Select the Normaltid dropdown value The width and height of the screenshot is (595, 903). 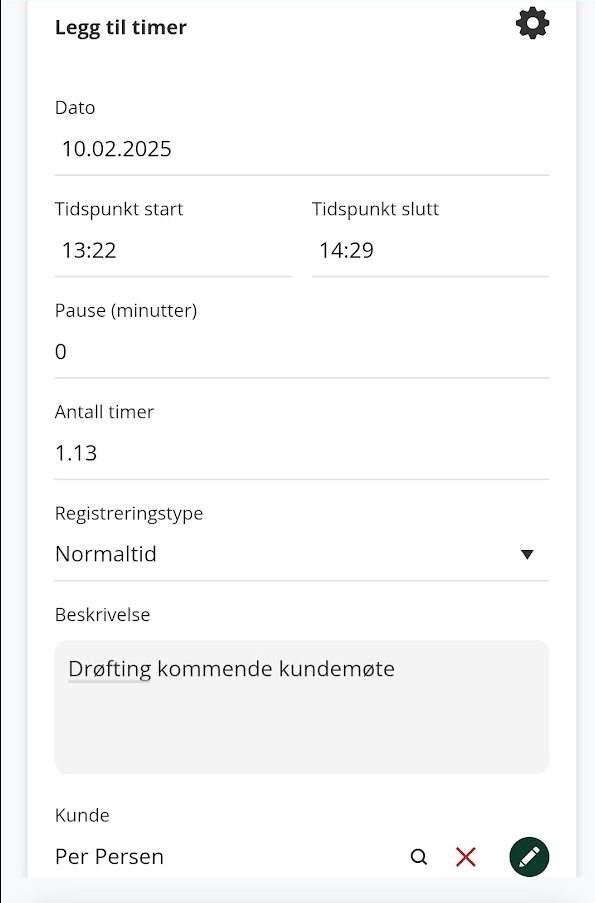pyautogui.click(x=105, y=554)
